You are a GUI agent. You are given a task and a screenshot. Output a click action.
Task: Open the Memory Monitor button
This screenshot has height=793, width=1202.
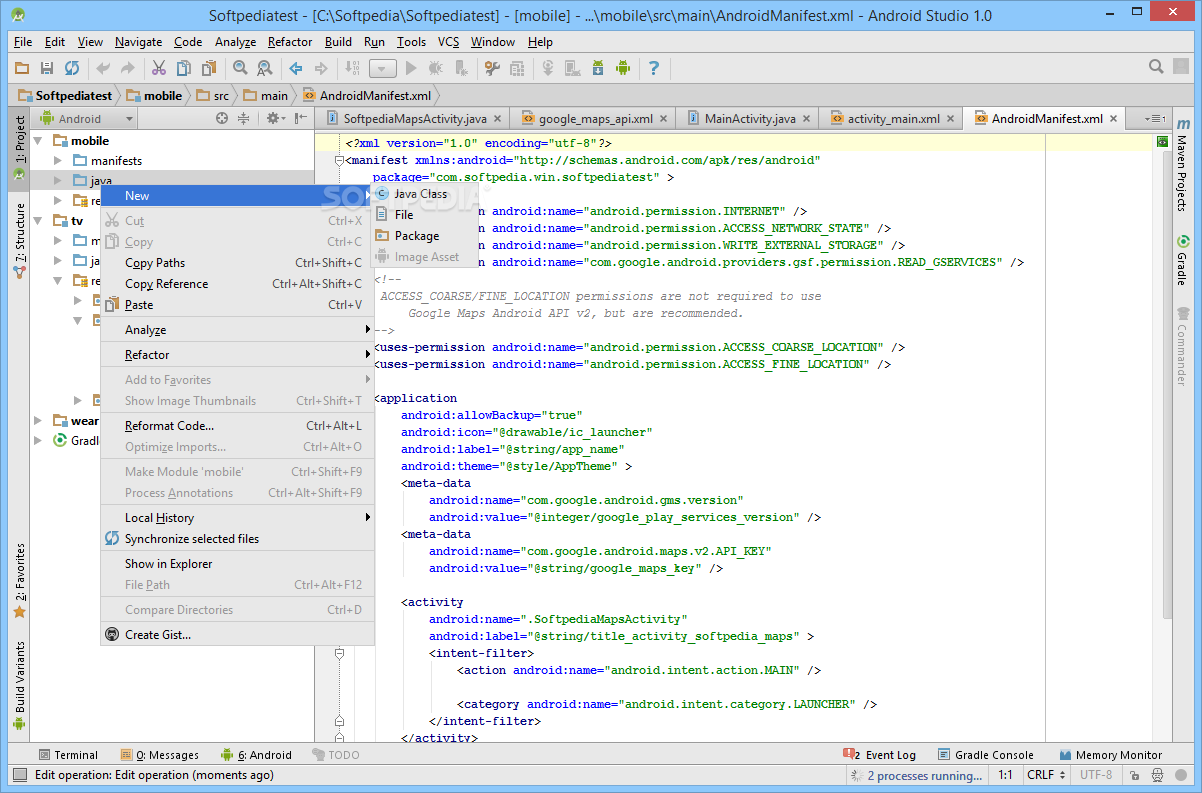click(x=1110, y=755)
